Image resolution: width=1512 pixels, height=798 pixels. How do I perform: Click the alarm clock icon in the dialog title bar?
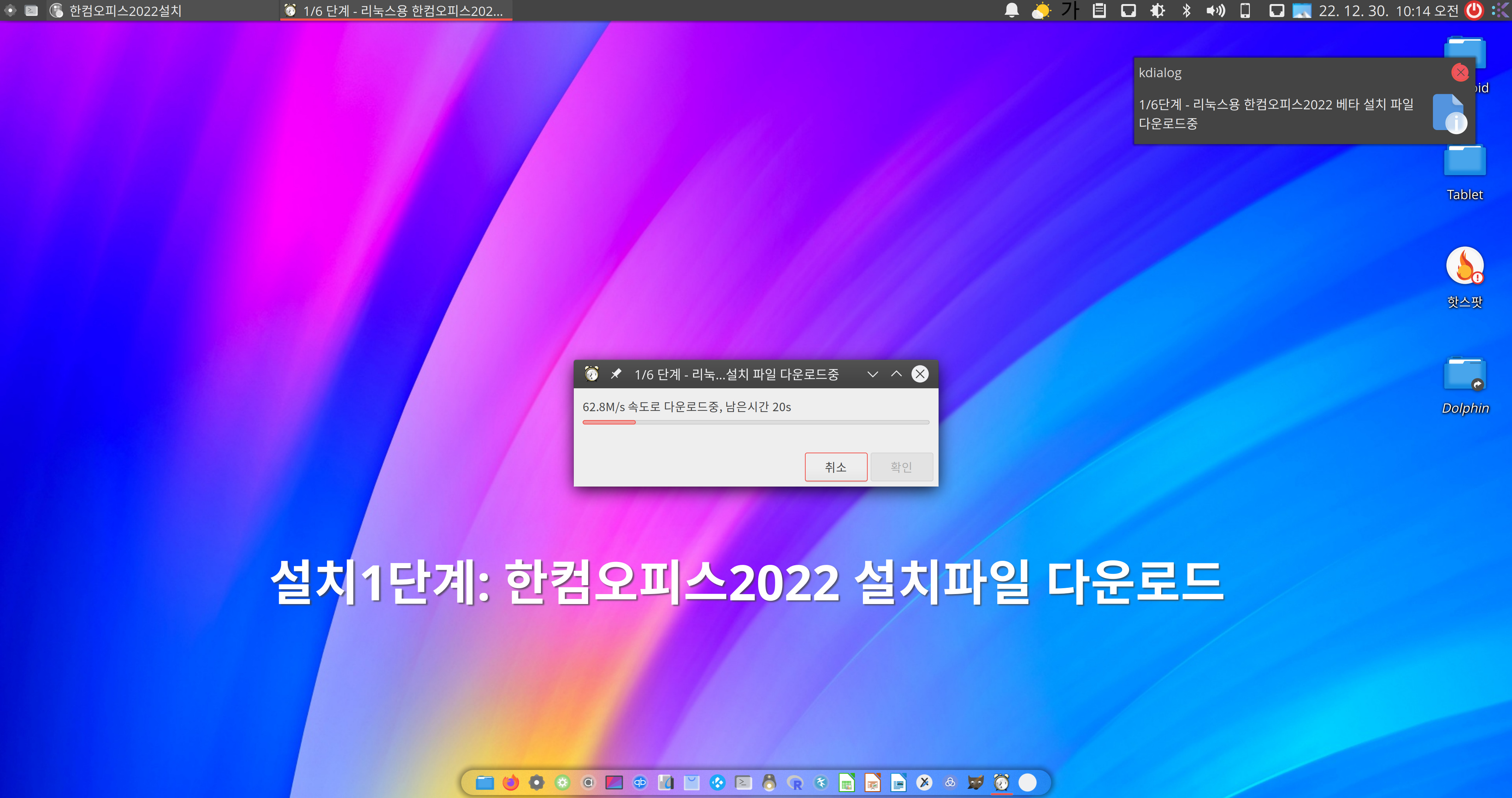click(592, 374)
